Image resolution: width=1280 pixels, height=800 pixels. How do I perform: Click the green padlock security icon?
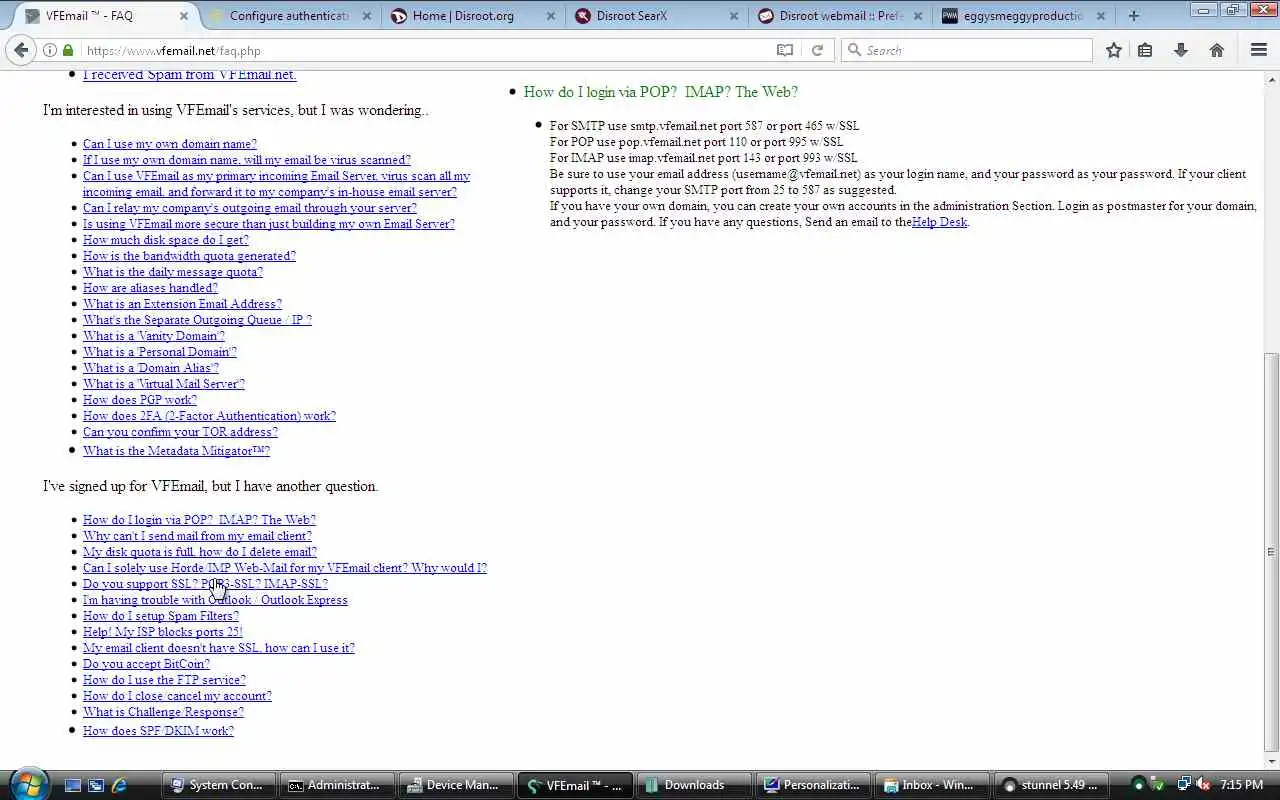(x=68, y=50)
